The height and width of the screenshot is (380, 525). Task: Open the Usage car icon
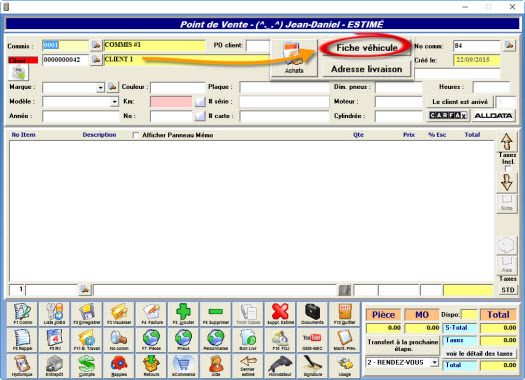345,366
